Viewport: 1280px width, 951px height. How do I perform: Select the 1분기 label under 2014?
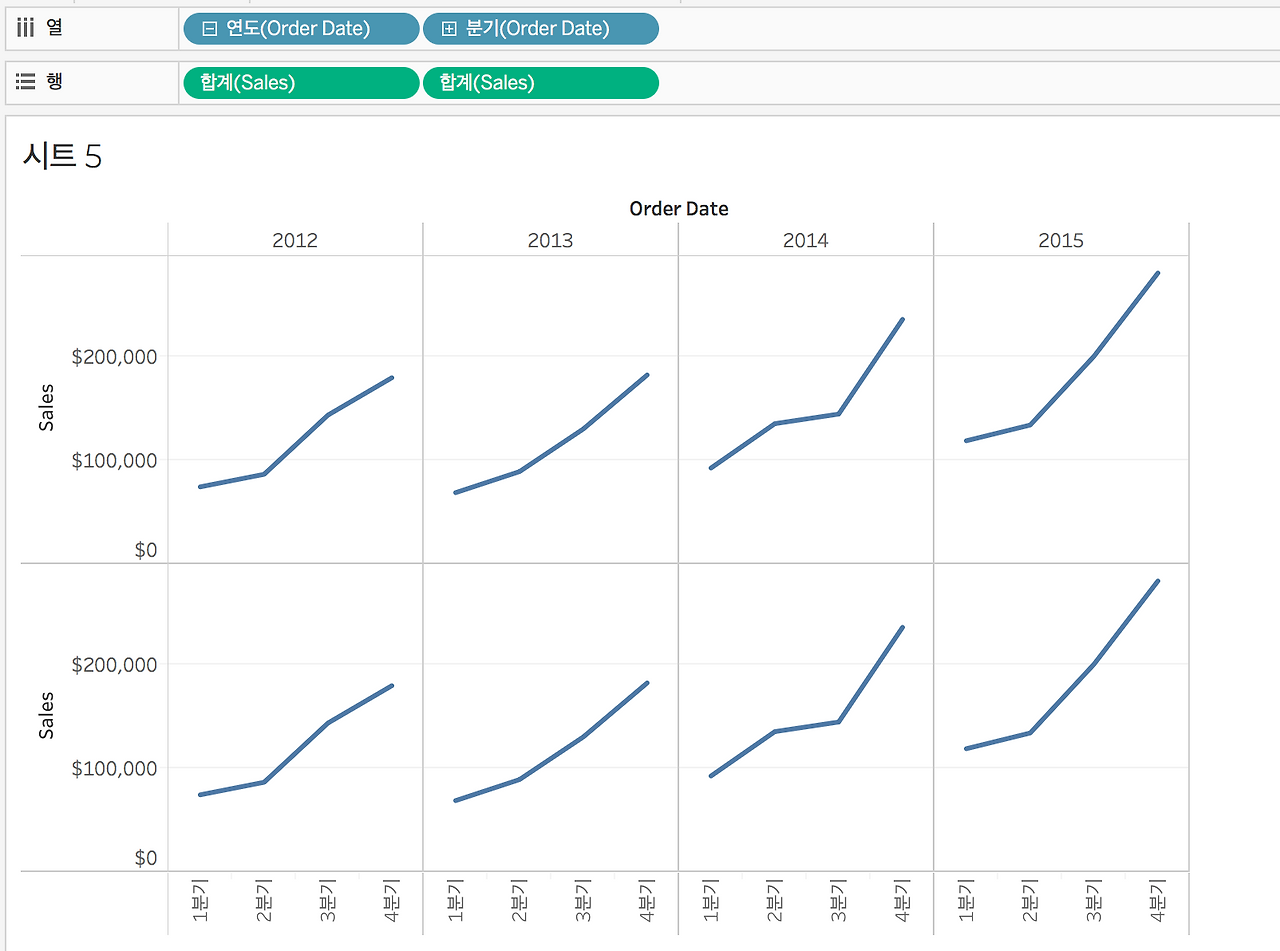pos(710,900)
